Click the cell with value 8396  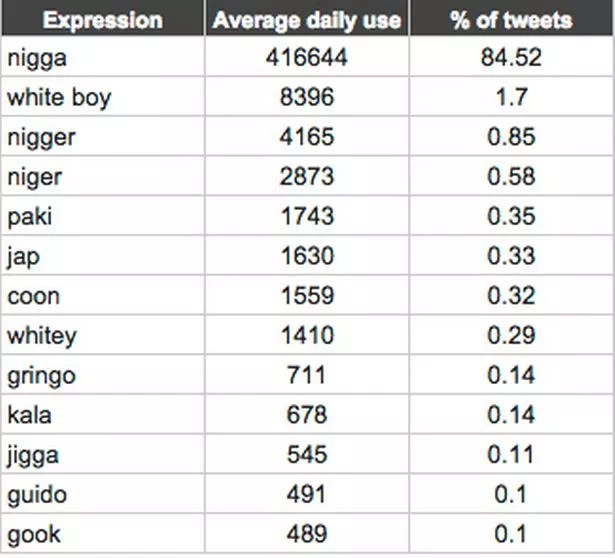307,96
